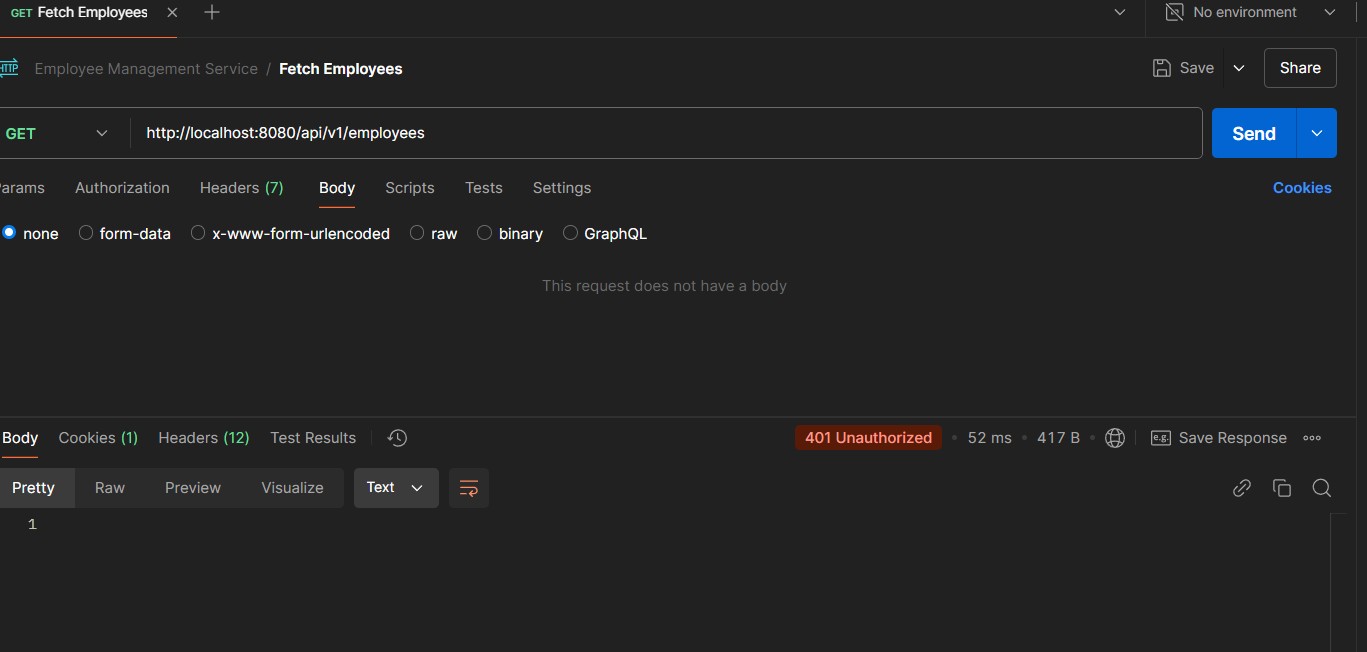Save the request with Save button
The width and height of the screenshot is (1367, 652).
pyautogui.click(x=1183, y=68)
